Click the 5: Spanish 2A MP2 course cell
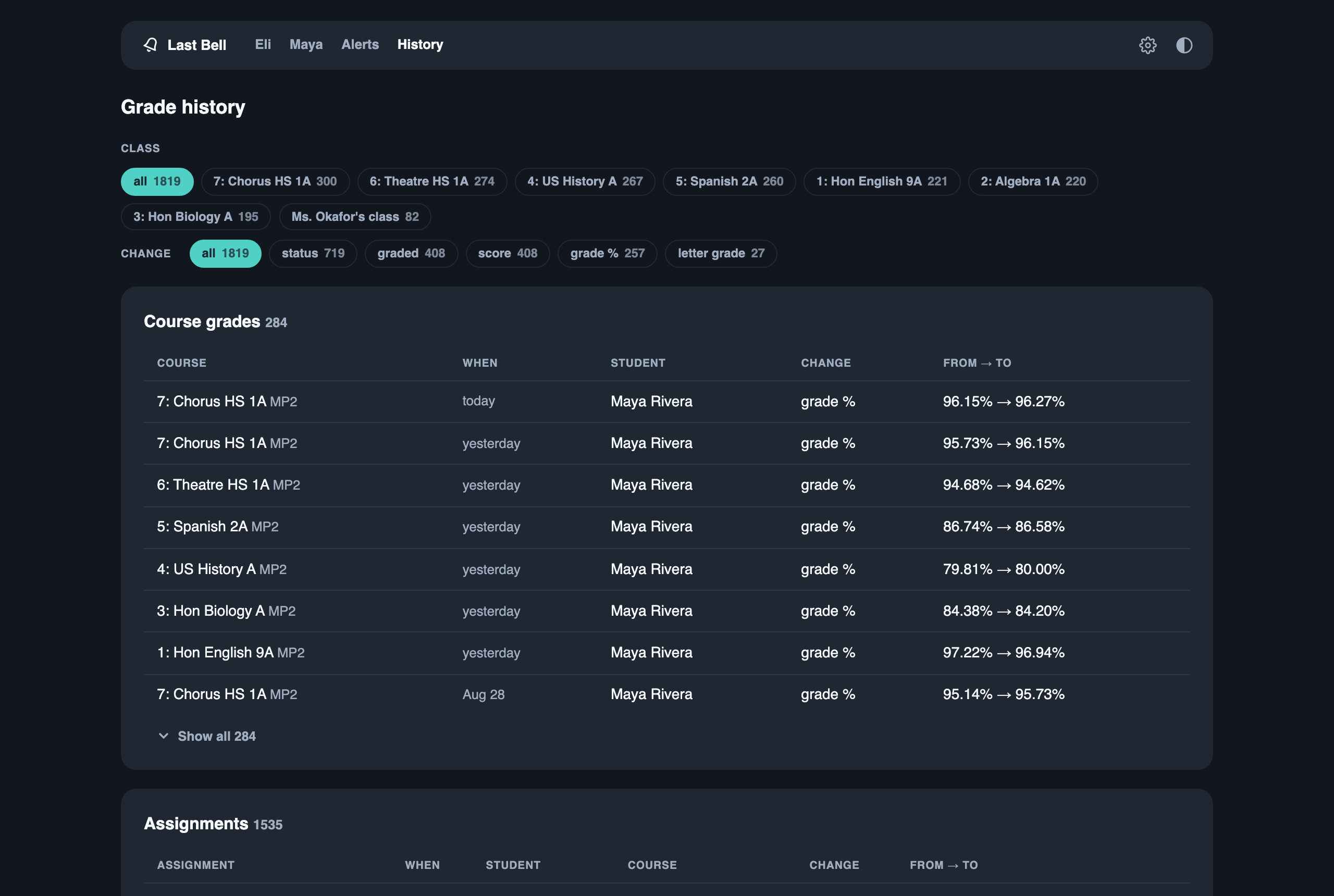 [218, 526]
